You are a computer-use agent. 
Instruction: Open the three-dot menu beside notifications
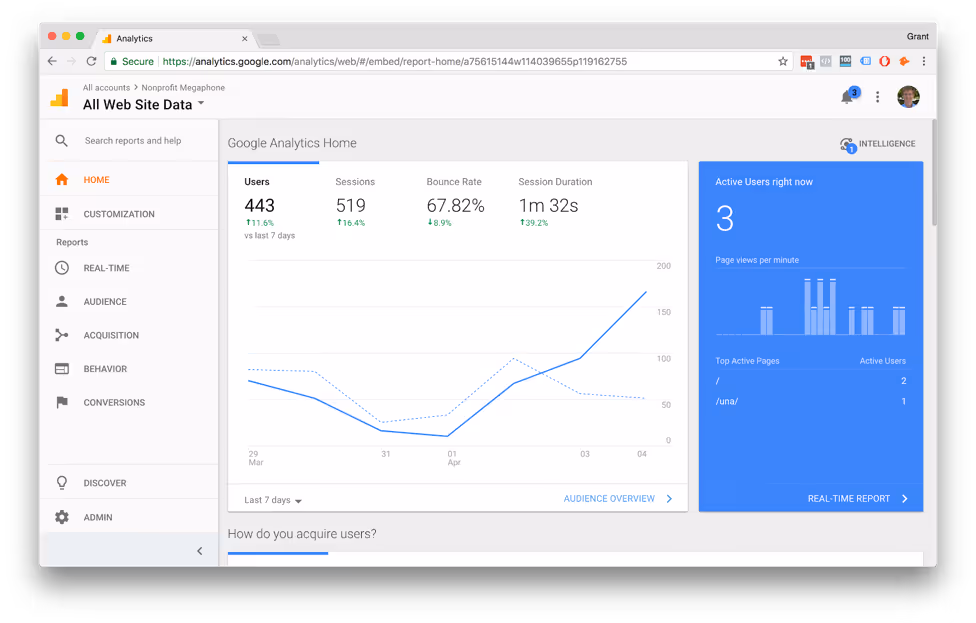pos(878,97)
